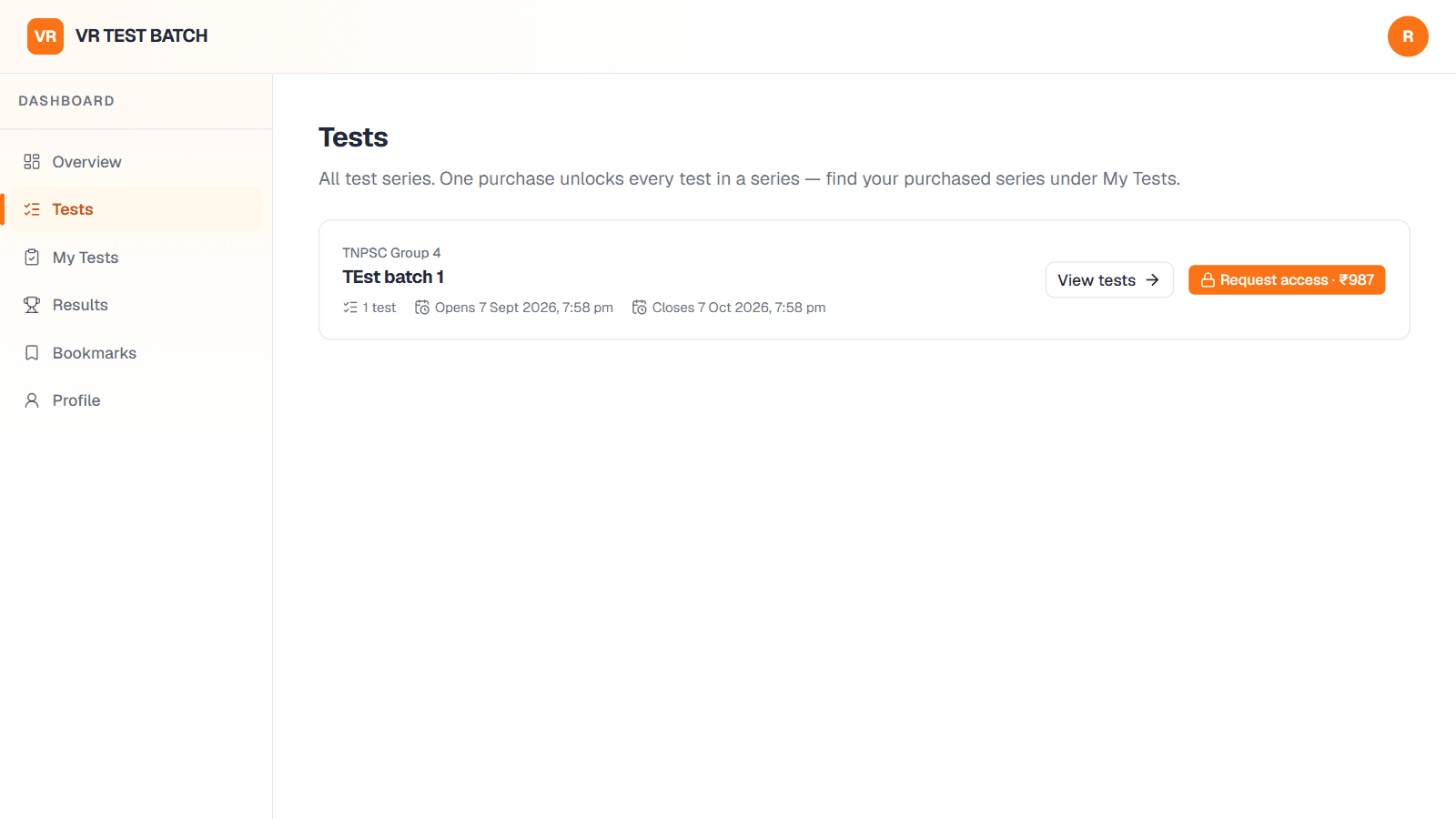
Task: Click the TEst batch 1 title
Action: (x=393, y=277)
